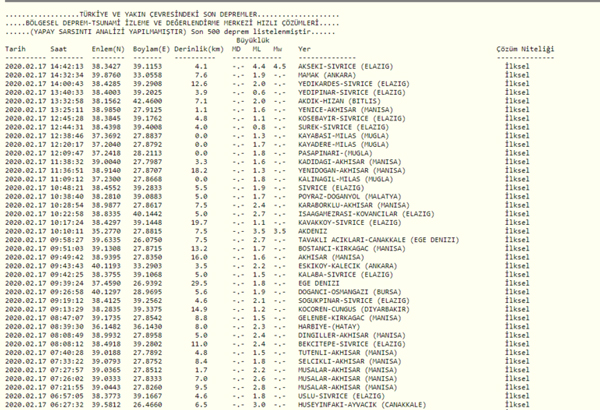The height and width of the screenshot is (410, 600).
Task: Click DOGANCI-OSMANGAZI (BURSA) location
Action: [350, 292]
